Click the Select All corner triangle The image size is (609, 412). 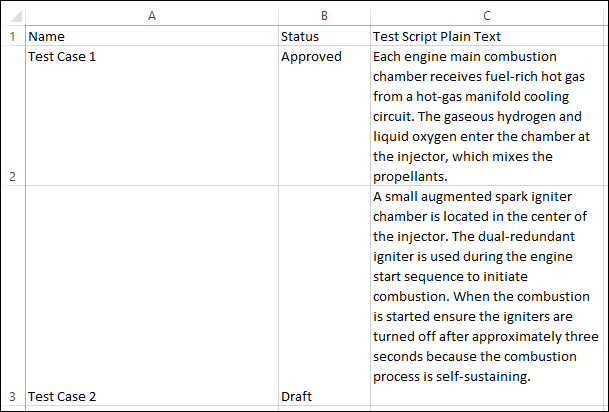tap(13, 16)
